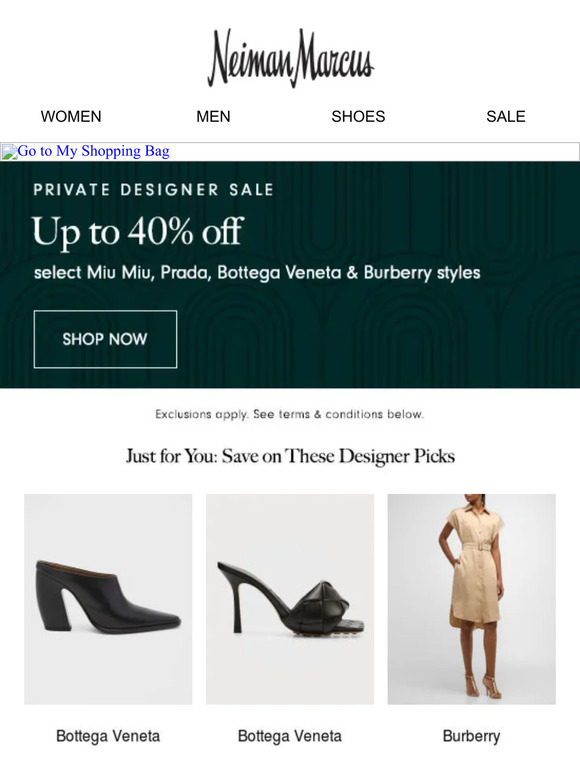Open the WOMEN menu item

[71, 116]
